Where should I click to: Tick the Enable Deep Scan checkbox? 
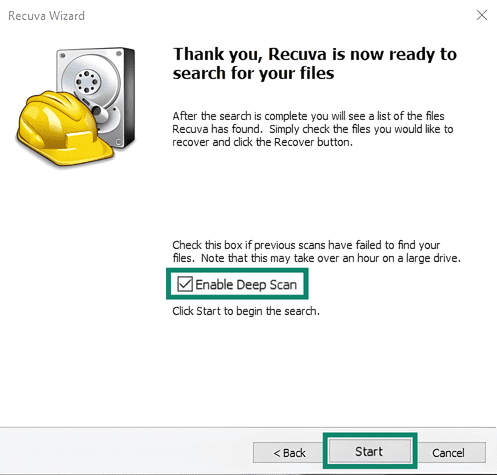pos(185,284)
